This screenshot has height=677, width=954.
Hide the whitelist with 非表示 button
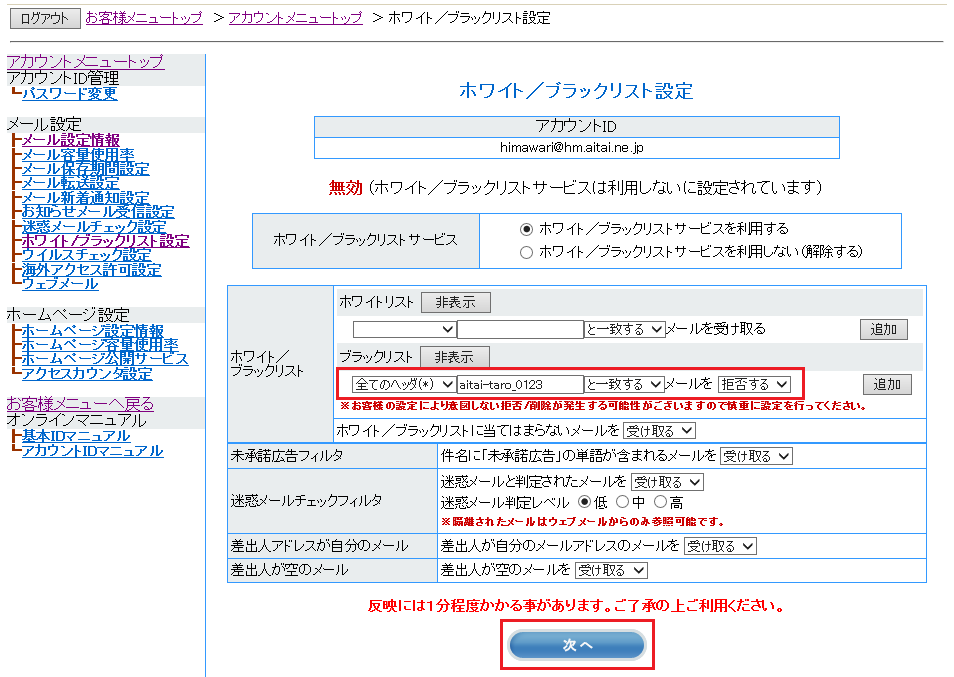tap(455, 302)
